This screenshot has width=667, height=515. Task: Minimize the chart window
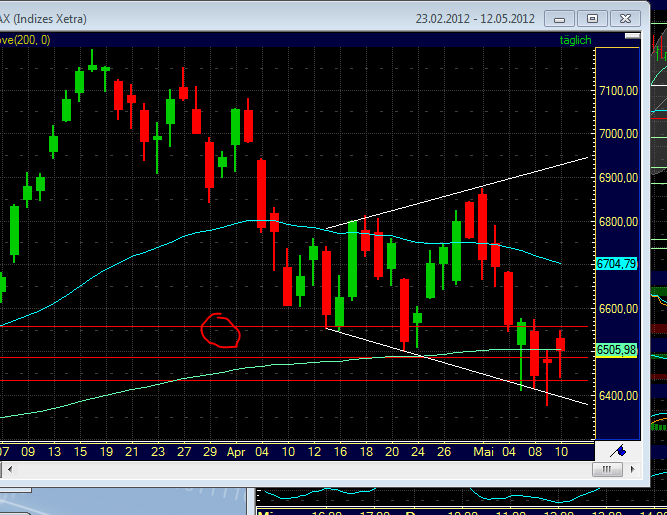coord(559,19)
